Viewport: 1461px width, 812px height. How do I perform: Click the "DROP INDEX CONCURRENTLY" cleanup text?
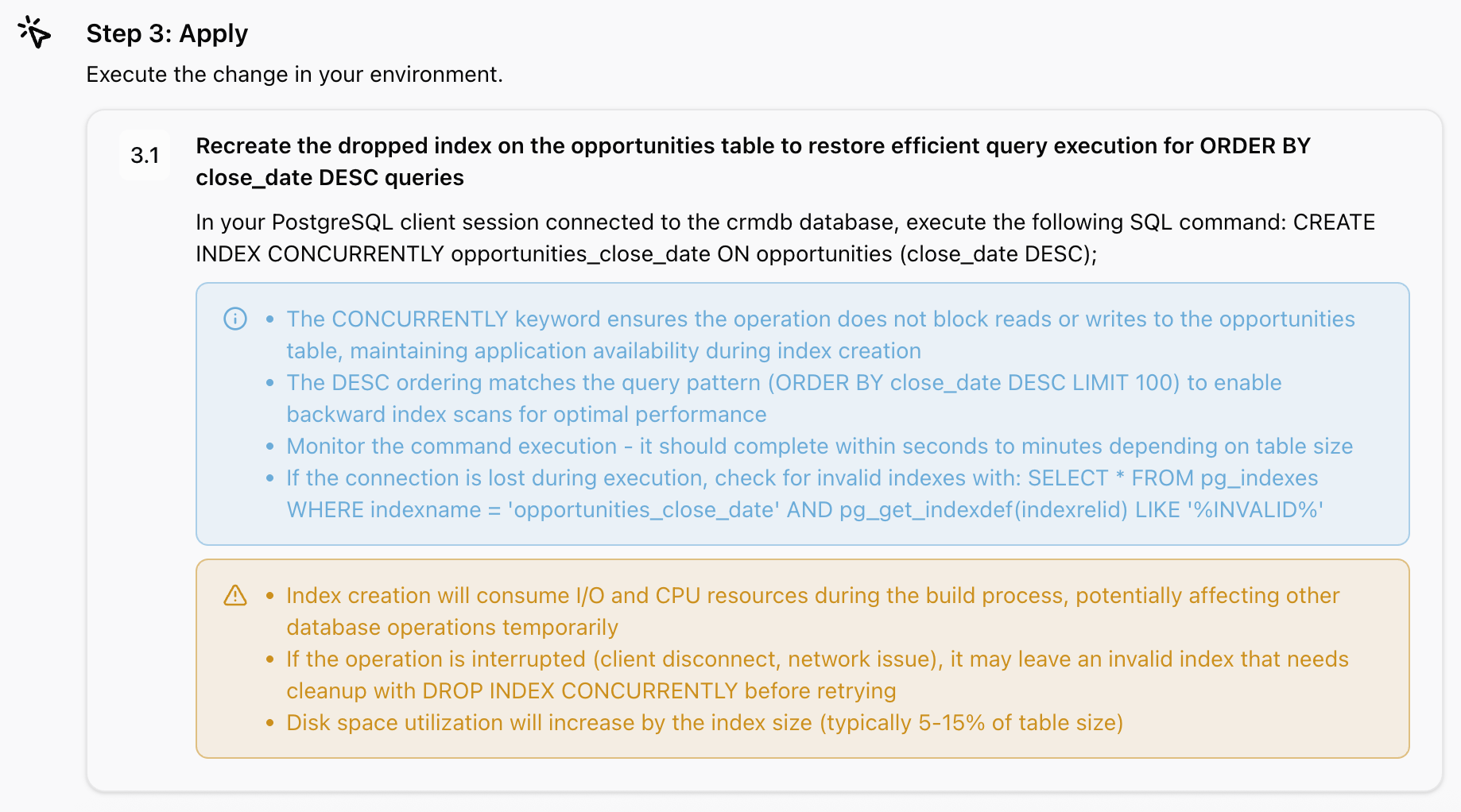coord(580,691)
